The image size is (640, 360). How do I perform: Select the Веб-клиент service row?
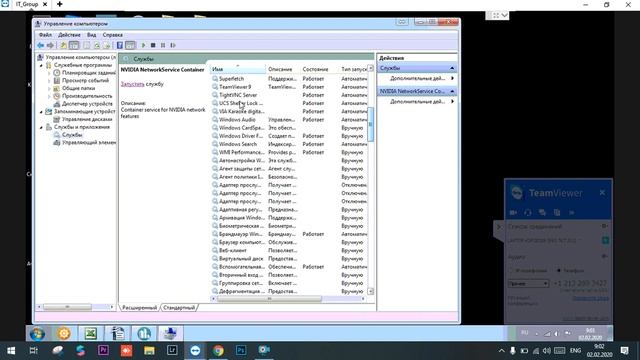click(x=289, y=251)
